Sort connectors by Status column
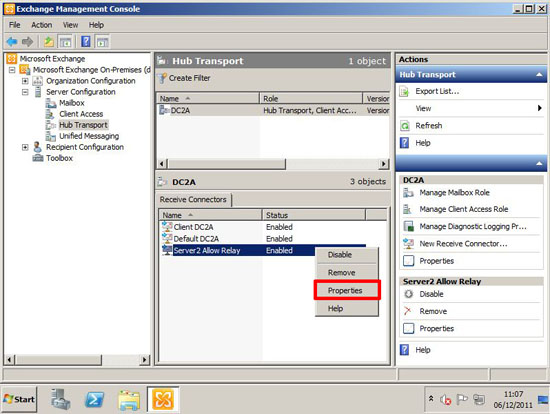 point(314,215)
